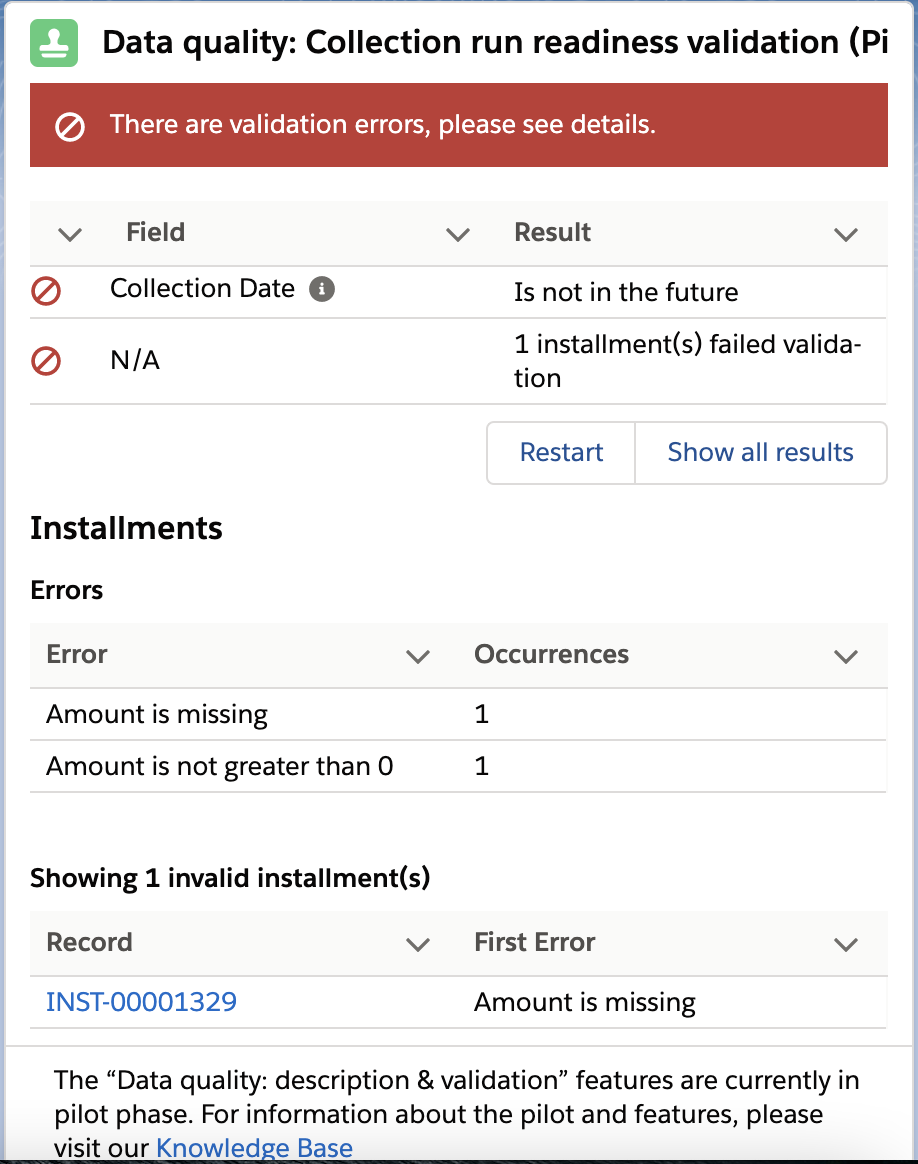This screenshot has width=918, height=1164.
Task: Click the prohibition icon in error banner
Action: coord(68,124)
